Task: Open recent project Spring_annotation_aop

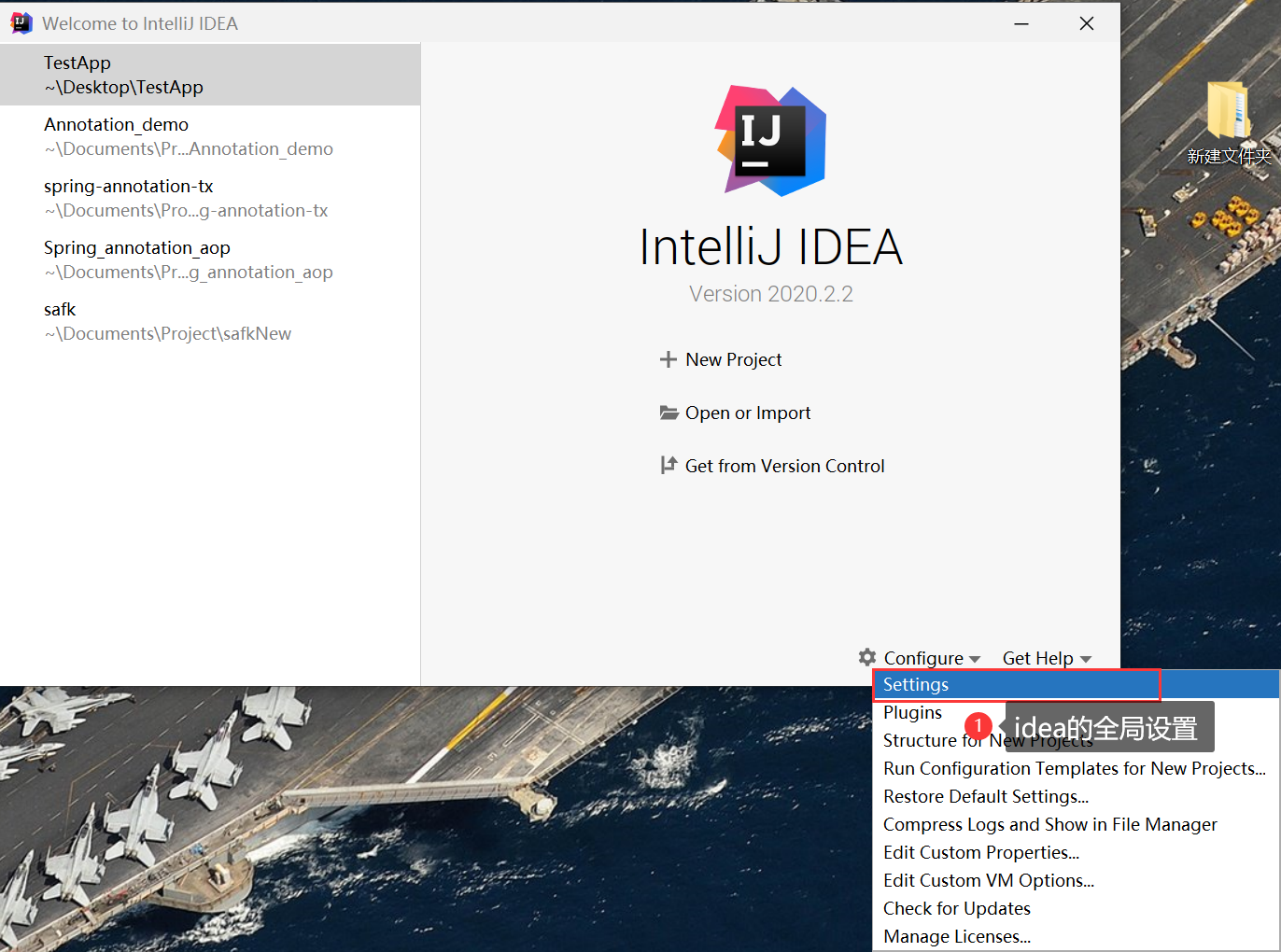Action: (210, 259)
